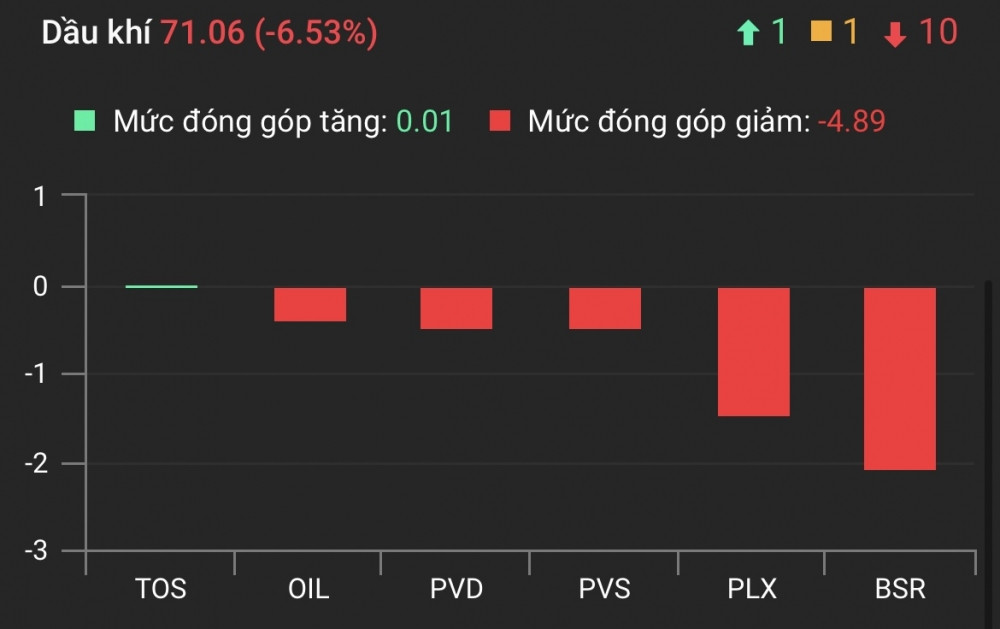Toggle the 'Mức đóng góp tăng' legend
Viewport: 1000px width, 629px height.
(x=249, y=122)
